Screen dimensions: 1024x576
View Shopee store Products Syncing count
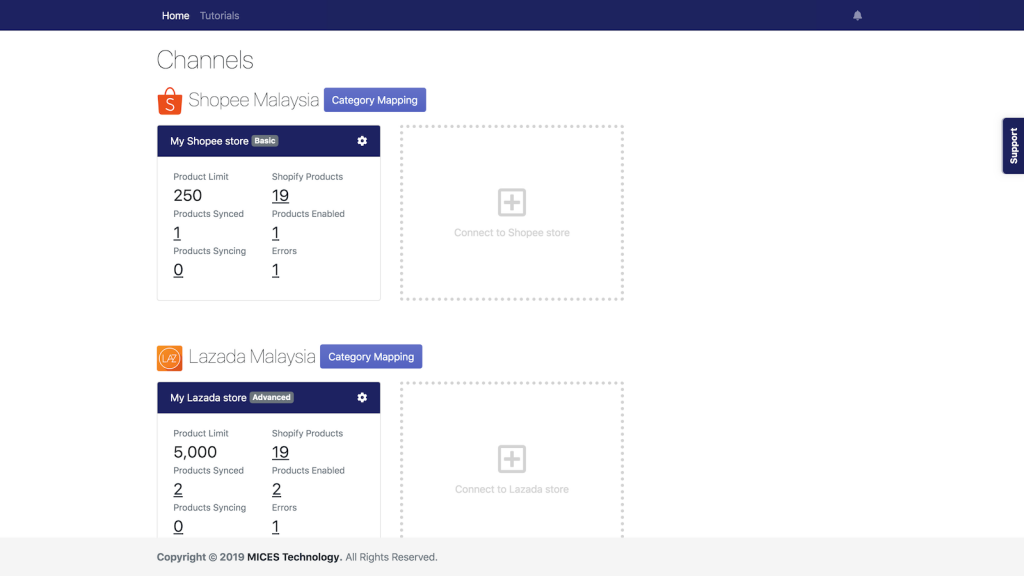[x=178, y=270]
